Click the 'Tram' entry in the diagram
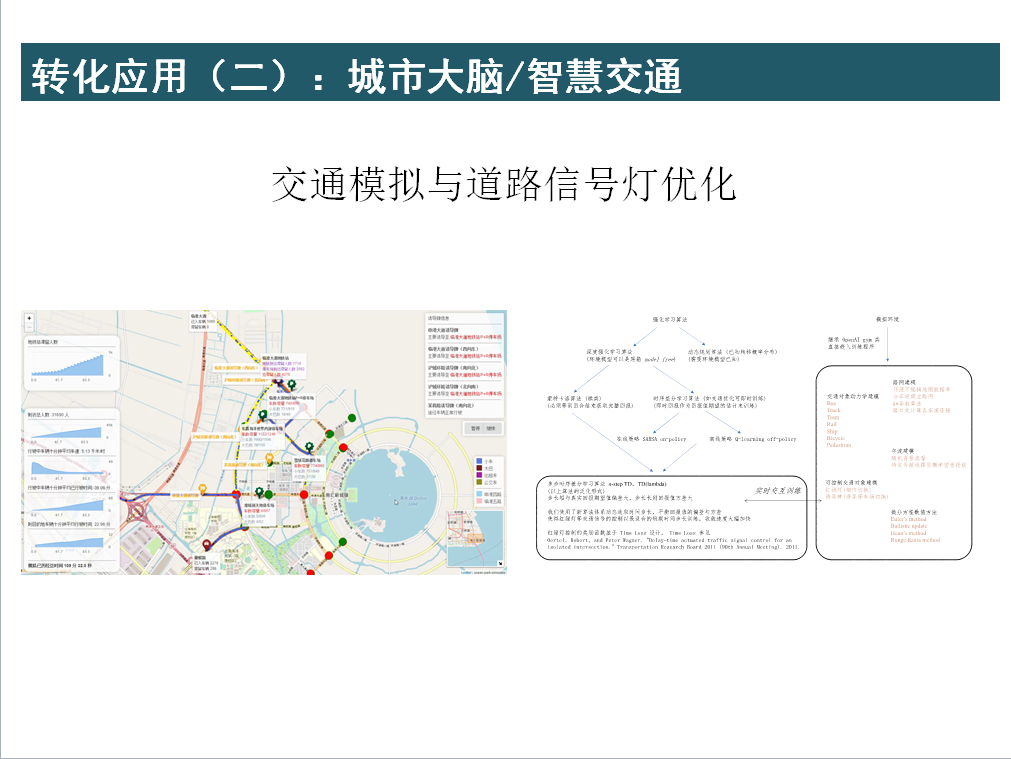The width and height of the screenshot is (1011, 759). coord(833,417)
